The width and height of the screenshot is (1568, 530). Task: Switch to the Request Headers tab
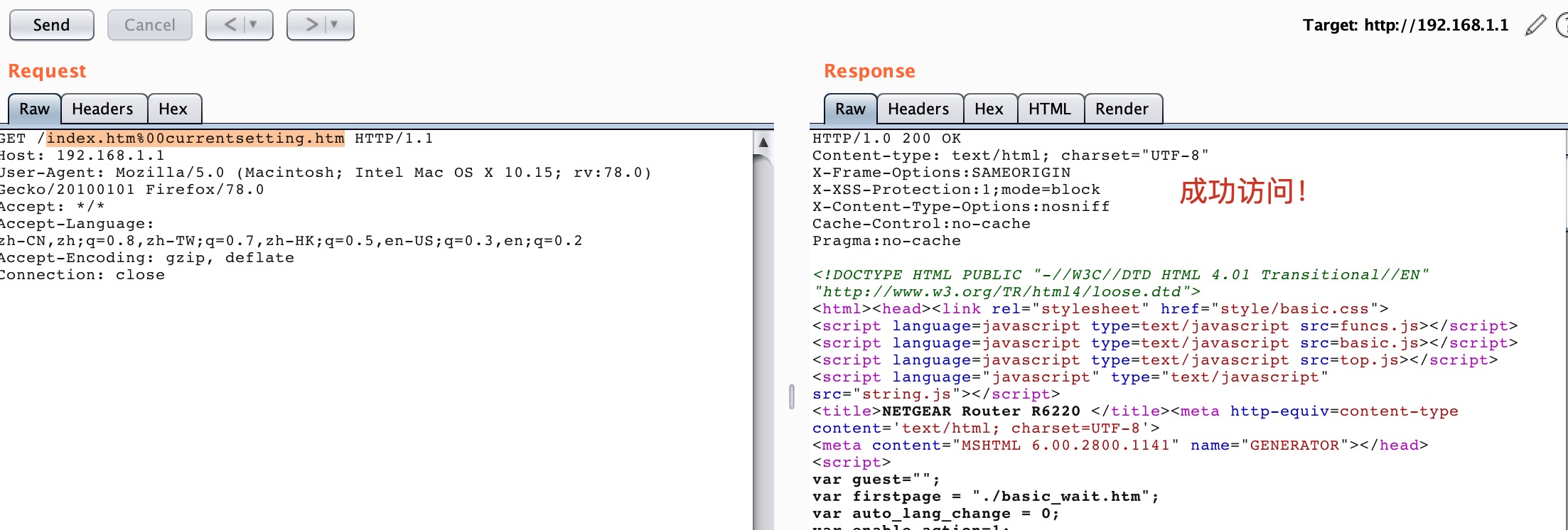click(x=102, y=109)
